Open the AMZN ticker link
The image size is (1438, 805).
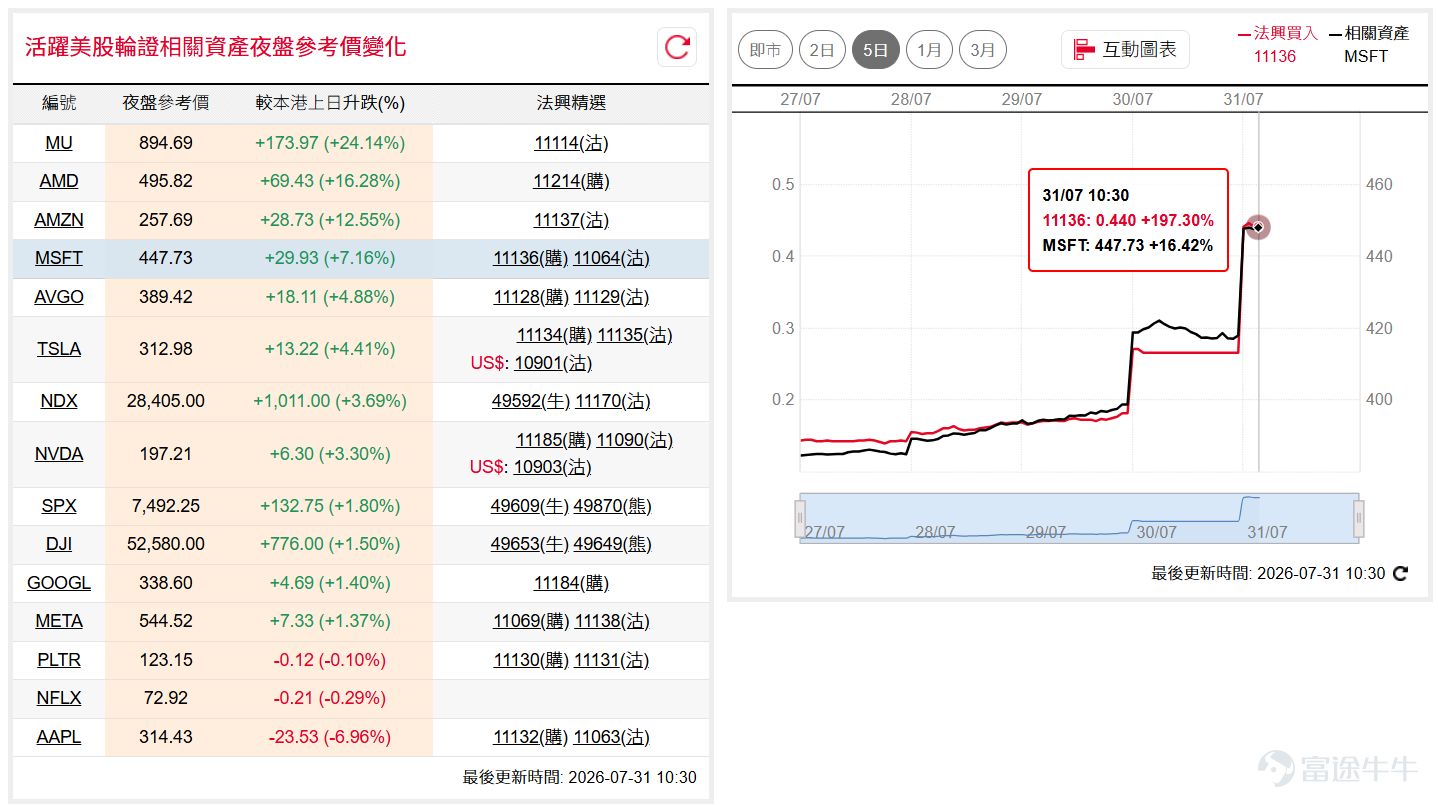59,220
